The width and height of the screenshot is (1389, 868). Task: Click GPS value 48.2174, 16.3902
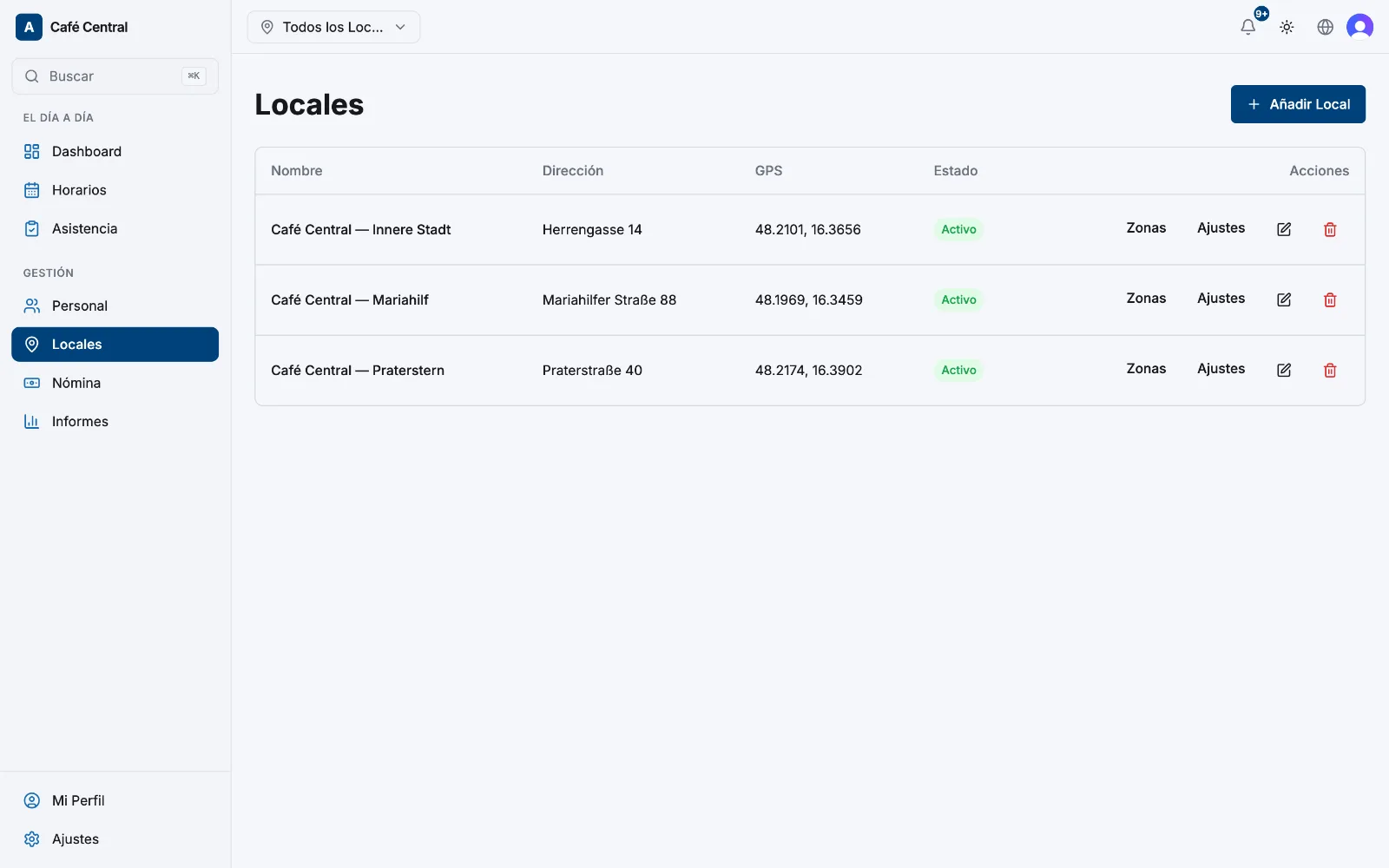809,371
